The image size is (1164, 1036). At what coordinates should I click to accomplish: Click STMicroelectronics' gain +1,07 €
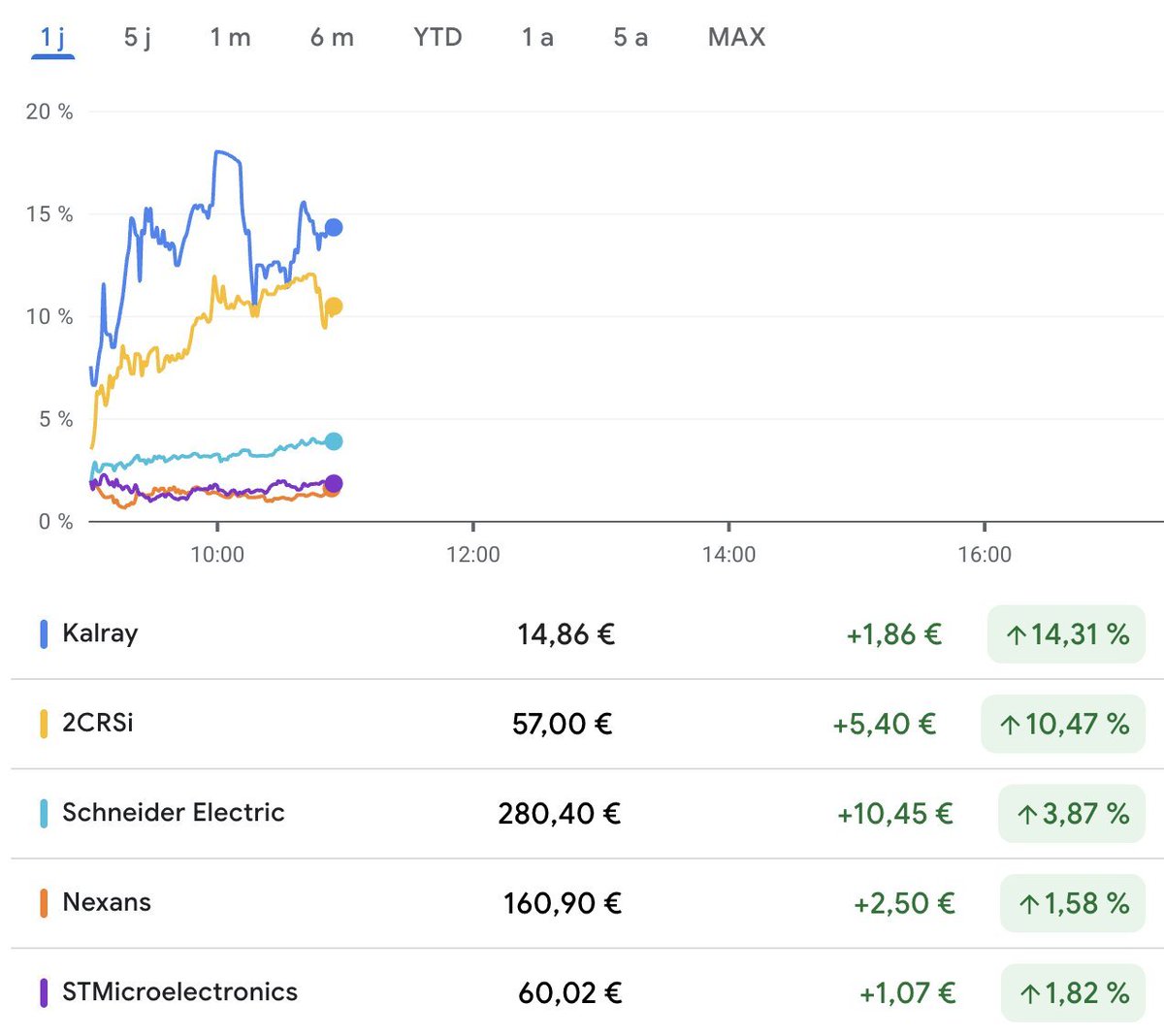coord(908,992)
